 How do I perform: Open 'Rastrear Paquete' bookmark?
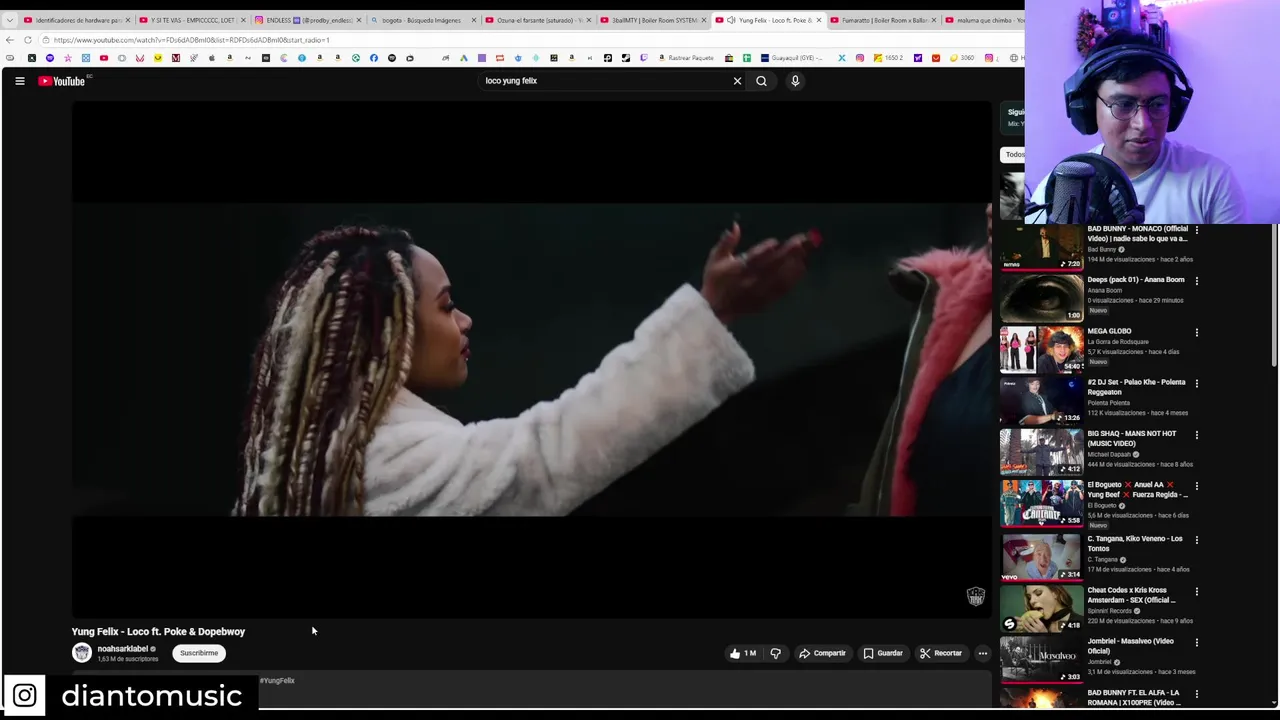coord(685,58)
